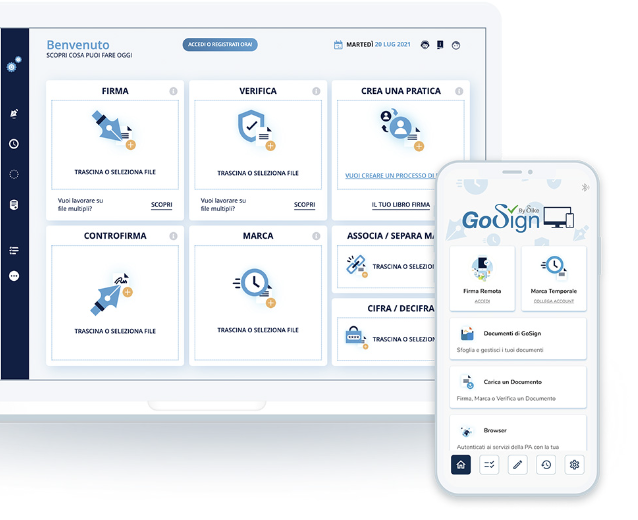Click Benvenuto heading text

point(78,45)
